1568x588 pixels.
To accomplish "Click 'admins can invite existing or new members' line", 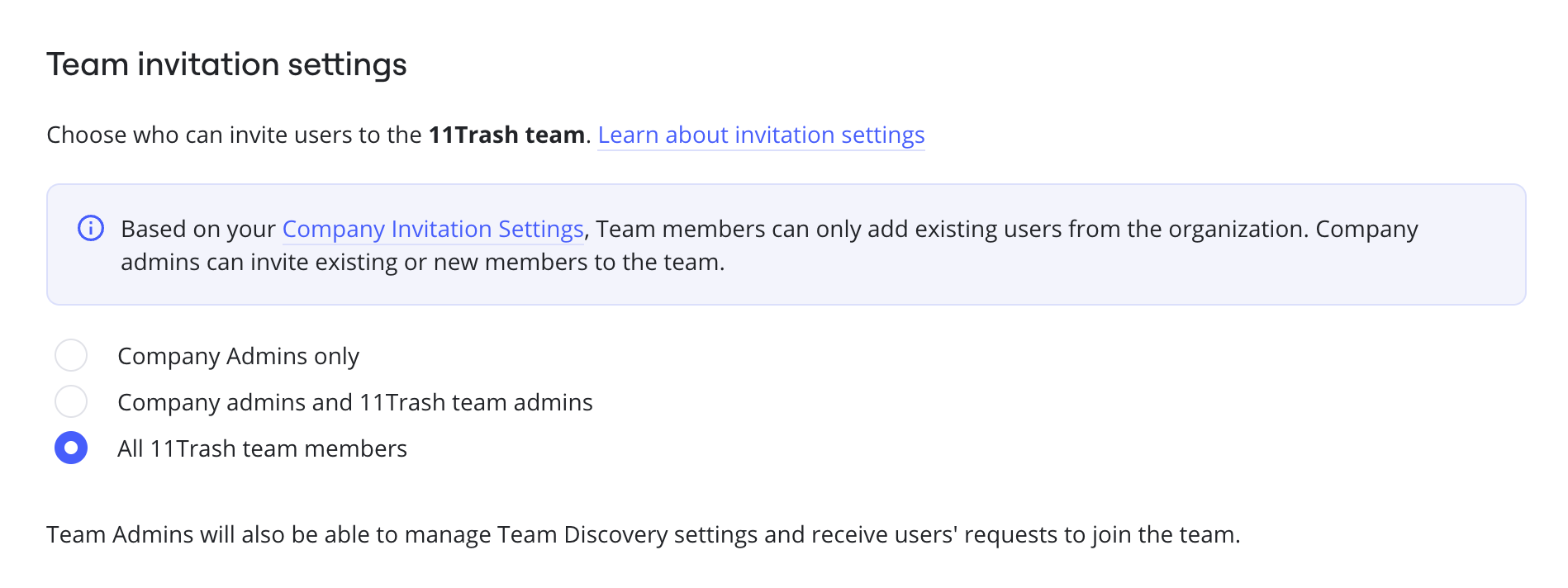I will (x=422, y=262).
